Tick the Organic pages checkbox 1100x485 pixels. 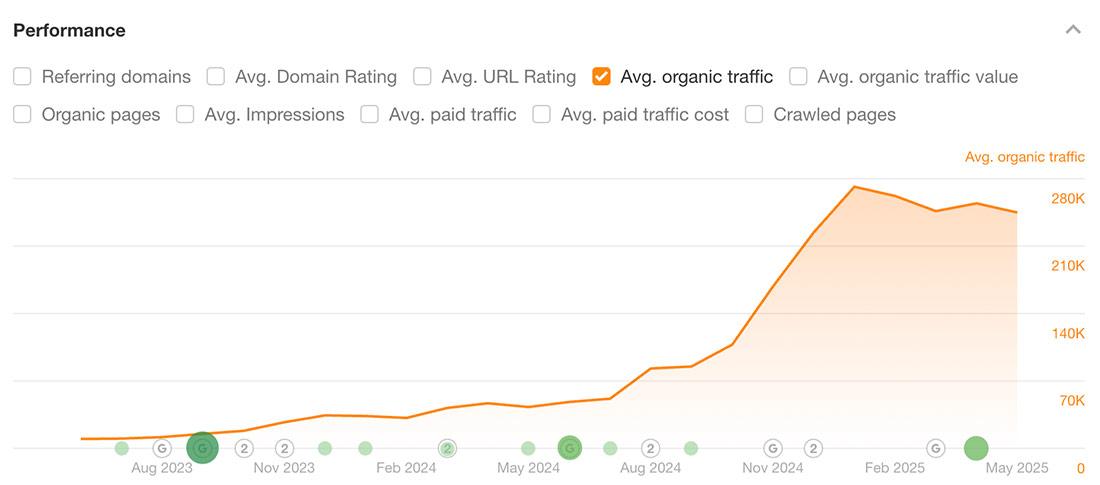point(22,114)
